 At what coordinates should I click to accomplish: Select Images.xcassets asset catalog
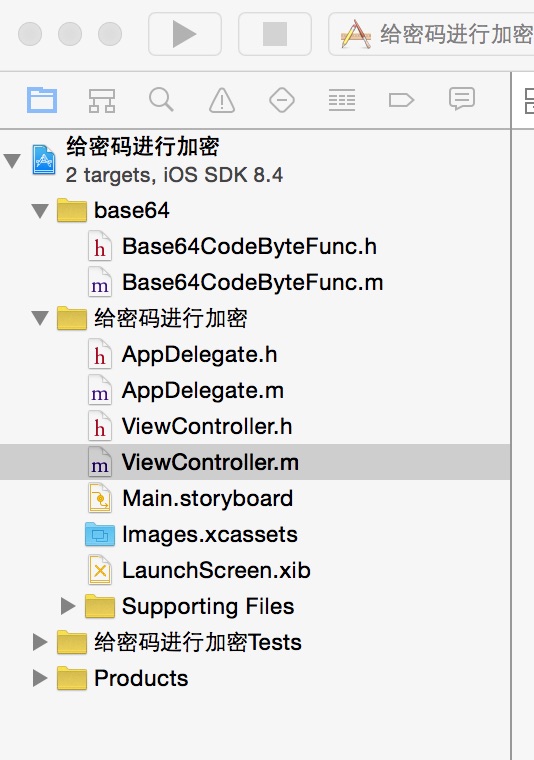pyautogui.click(x=209, y=534)
